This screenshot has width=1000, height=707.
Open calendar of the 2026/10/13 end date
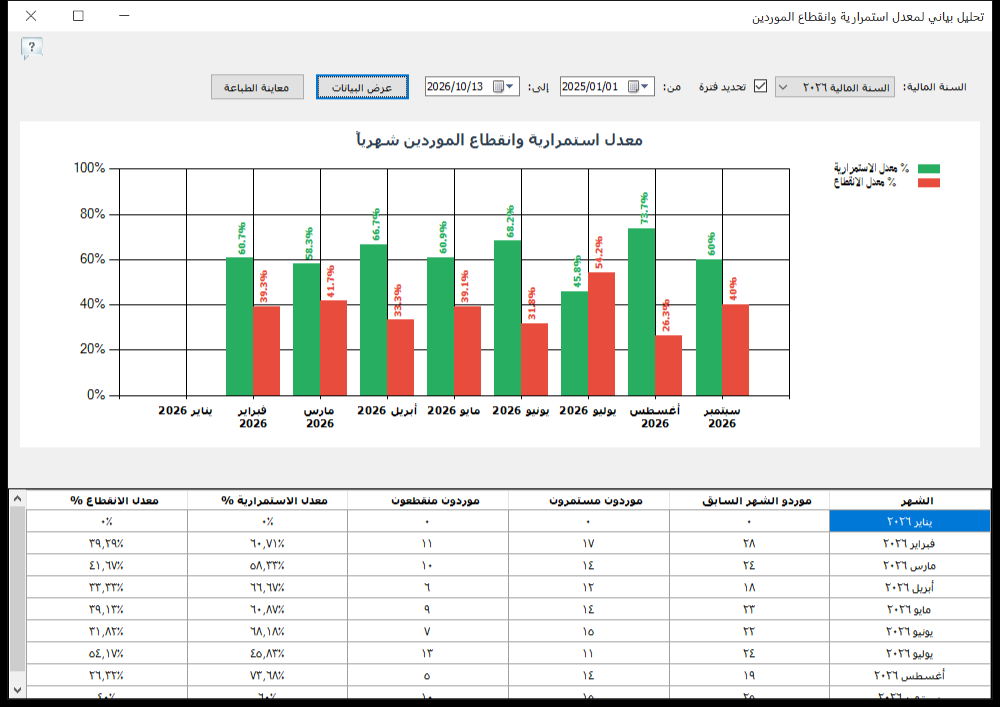(503, 86)
